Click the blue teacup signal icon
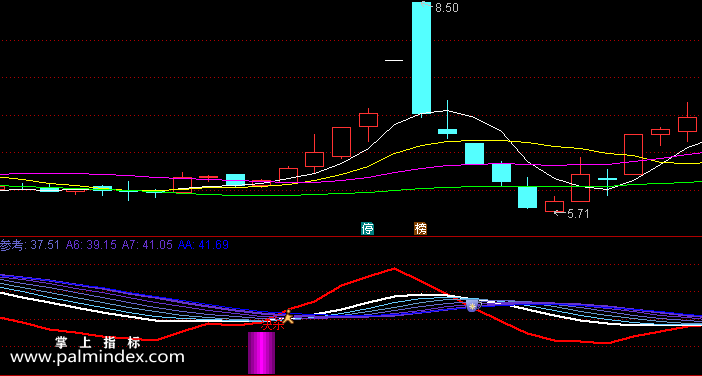The height and width of the screenshot is (376, 702). [473, 306]
